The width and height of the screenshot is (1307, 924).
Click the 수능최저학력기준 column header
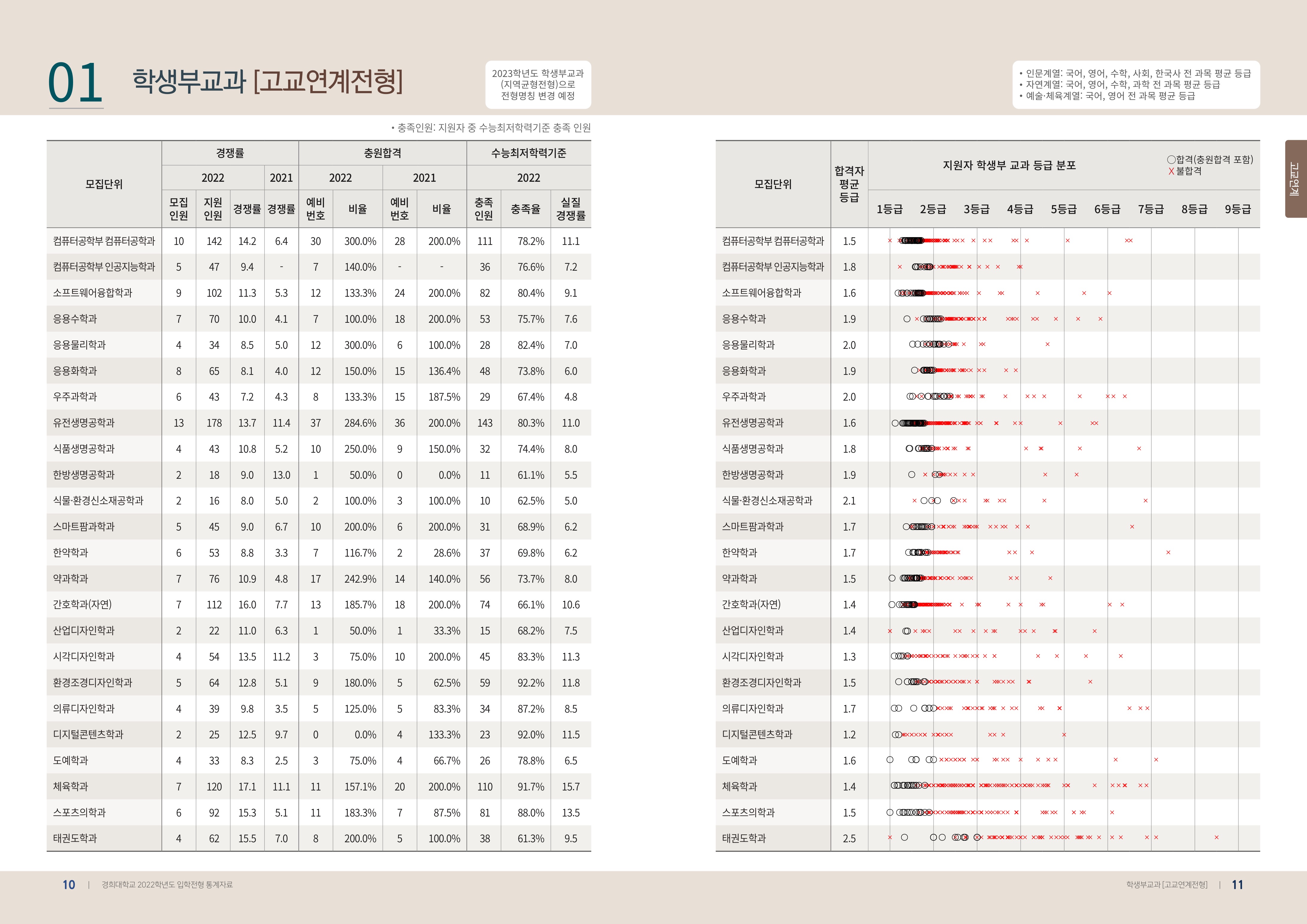point(528,153)
